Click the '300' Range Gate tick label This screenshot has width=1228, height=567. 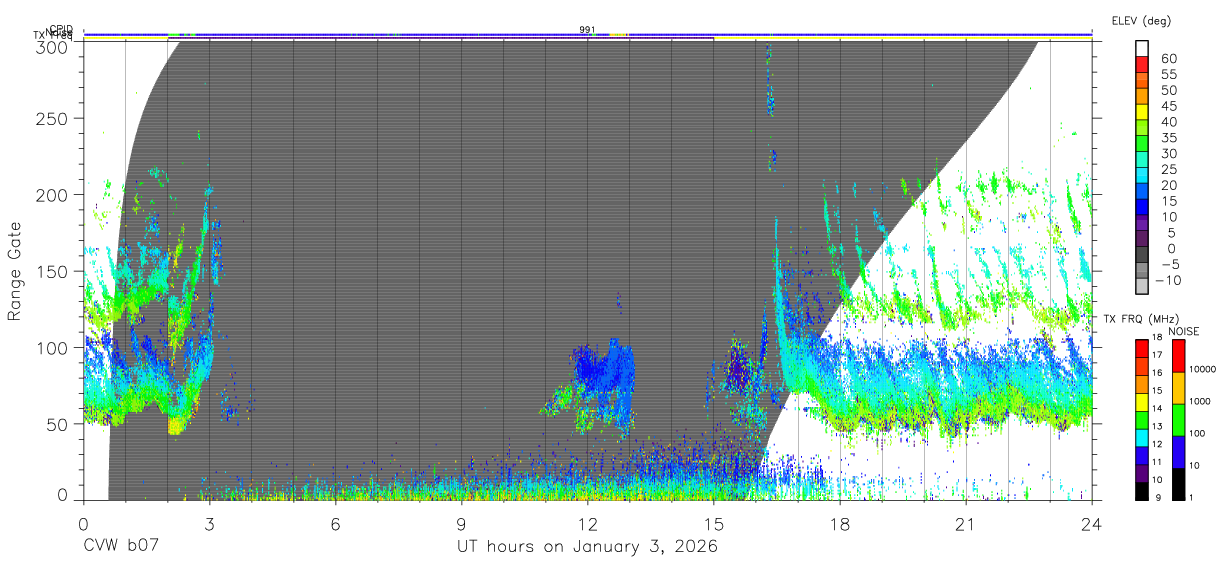52,47
